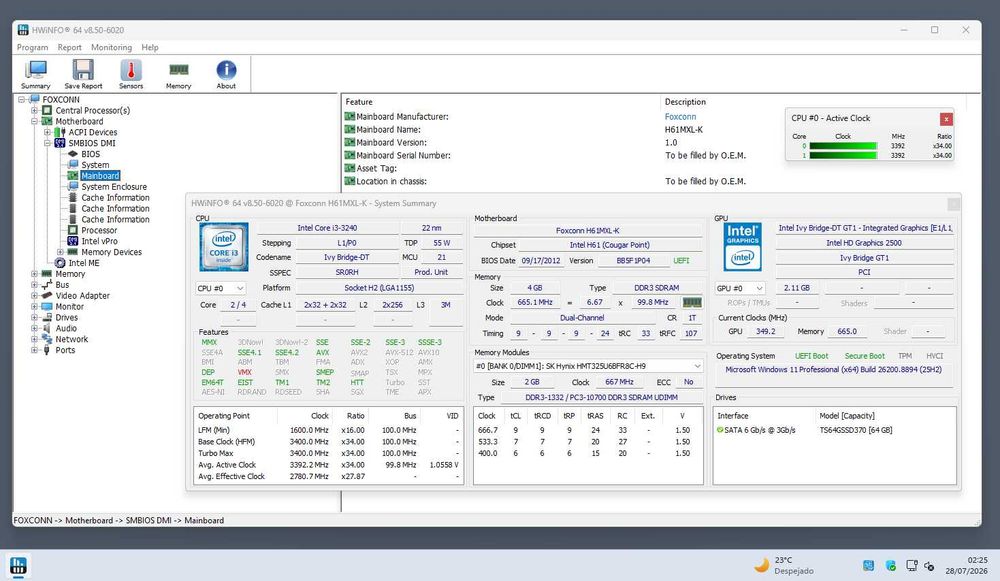
Task: Open the CPU #0 selector dropdown
Action: tap(221, 288)
